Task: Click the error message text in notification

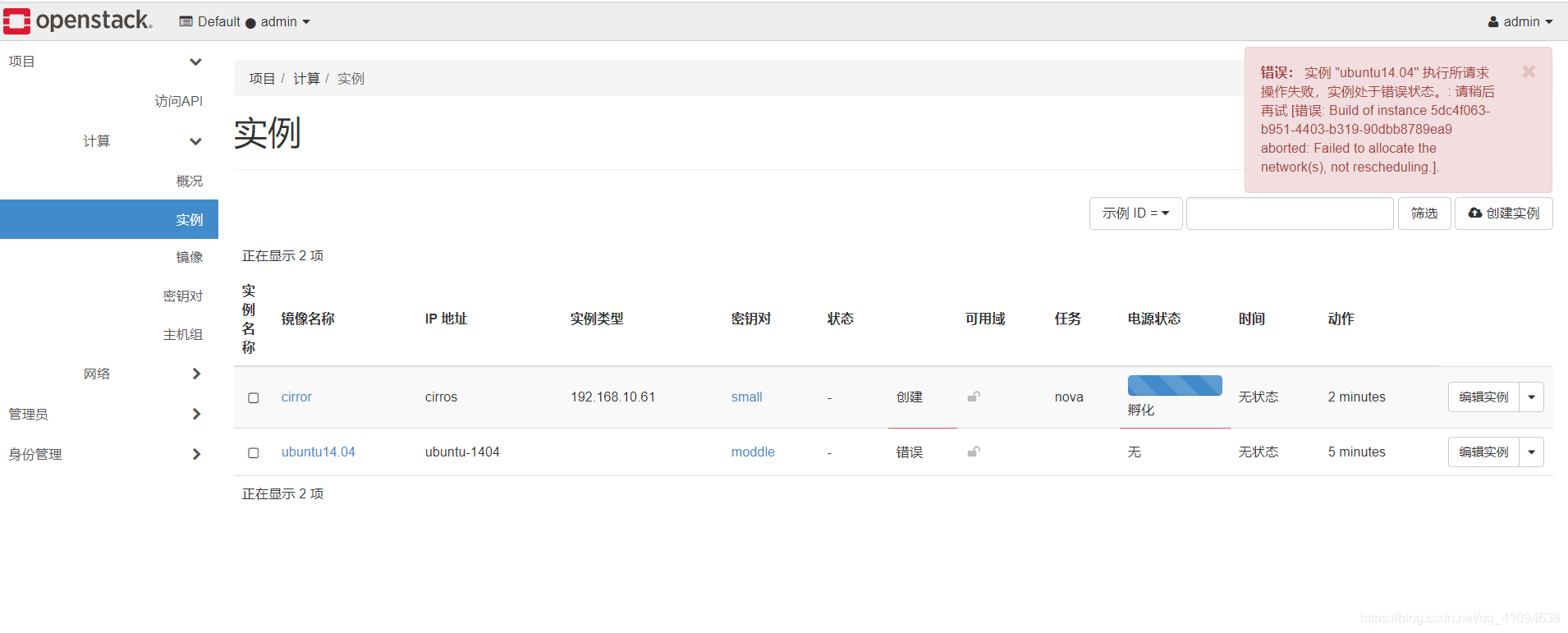Action: pyautogui.click(x=1378, y=120)
